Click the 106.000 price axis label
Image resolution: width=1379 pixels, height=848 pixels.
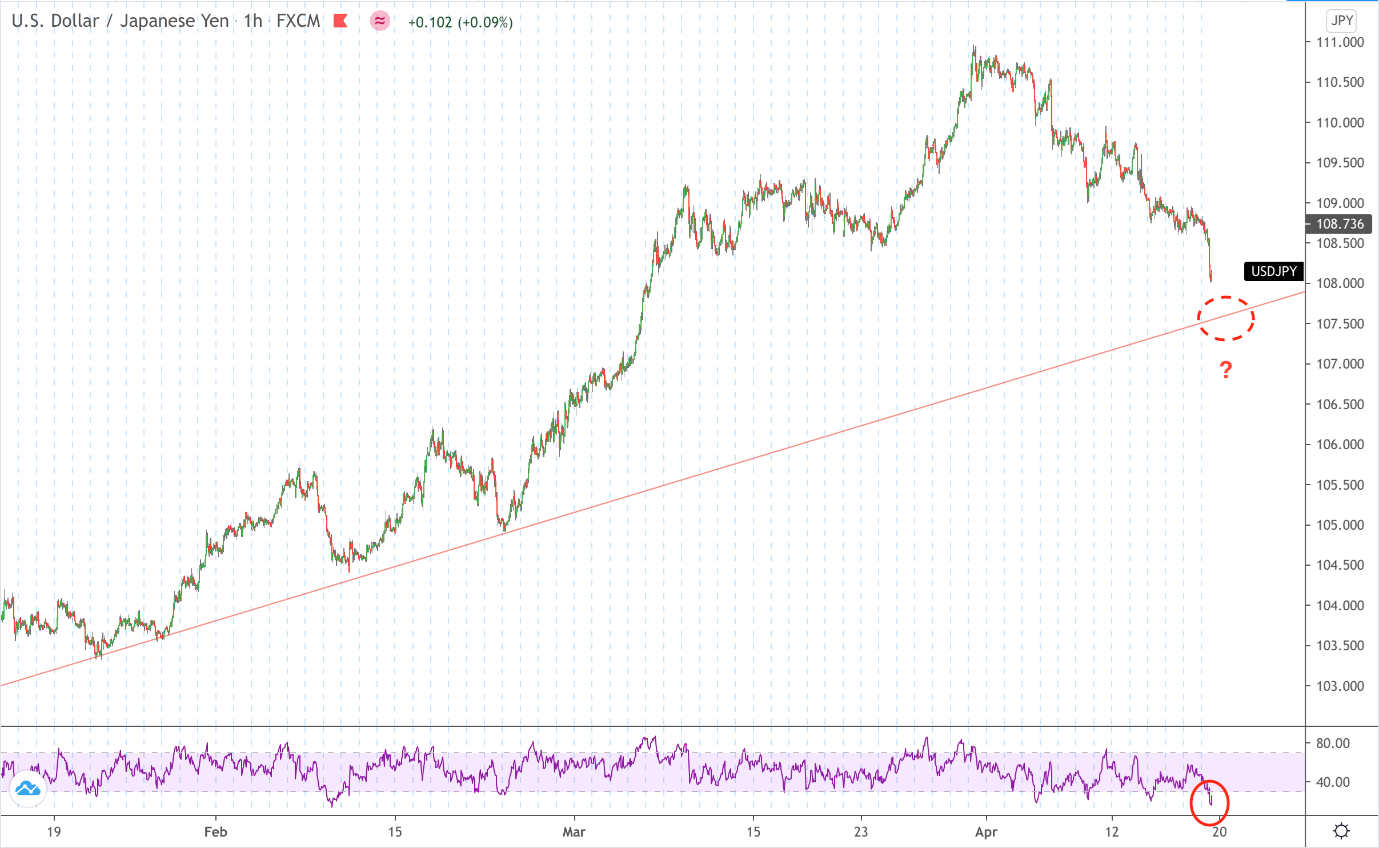coord(1338,445)
